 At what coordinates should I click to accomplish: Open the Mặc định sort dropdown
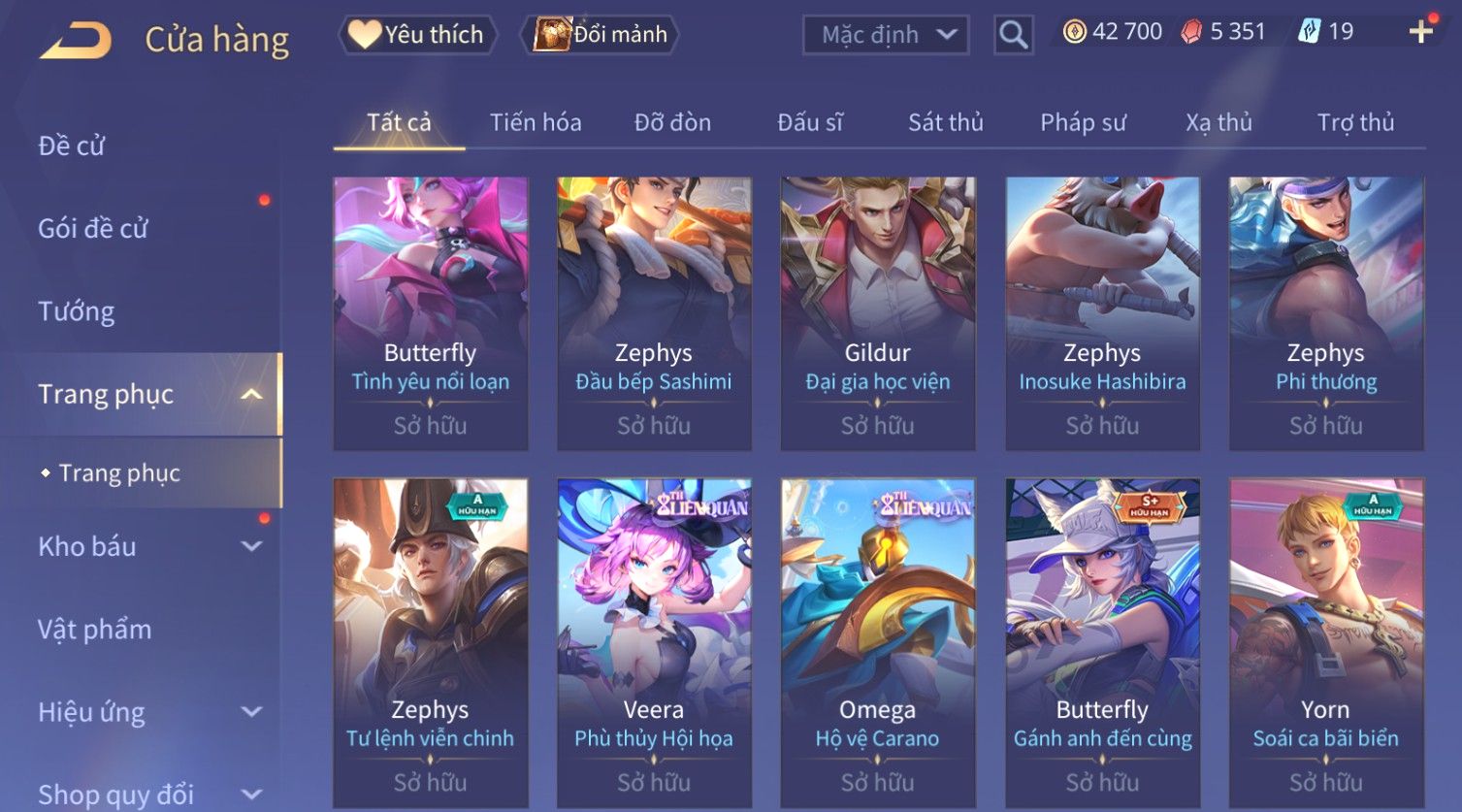click(886, 35)
